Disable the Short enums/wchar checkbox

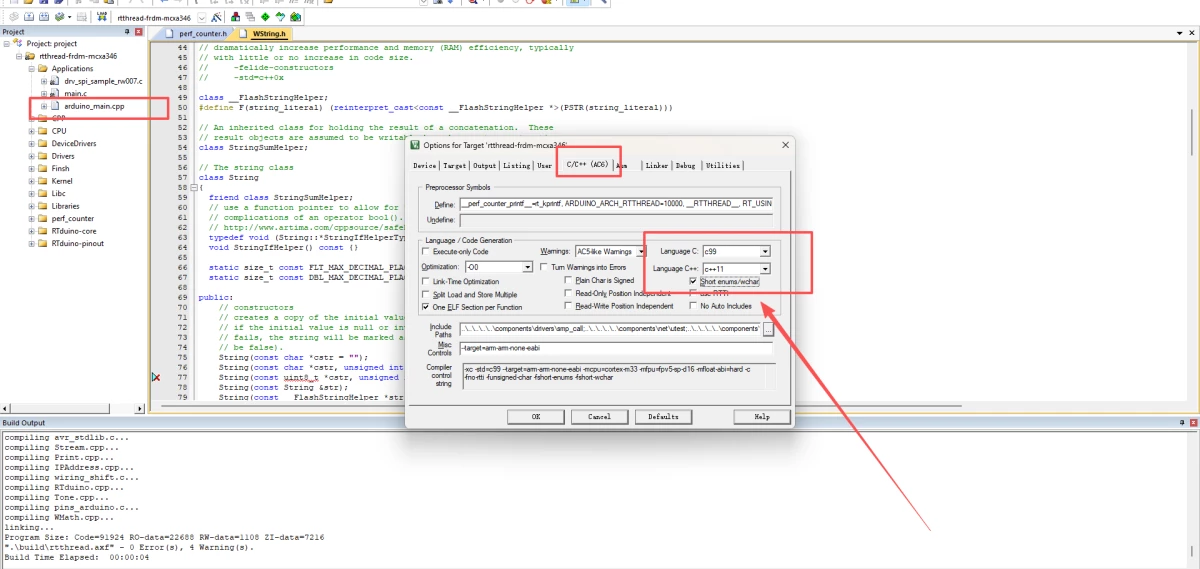tap(694, 282)
